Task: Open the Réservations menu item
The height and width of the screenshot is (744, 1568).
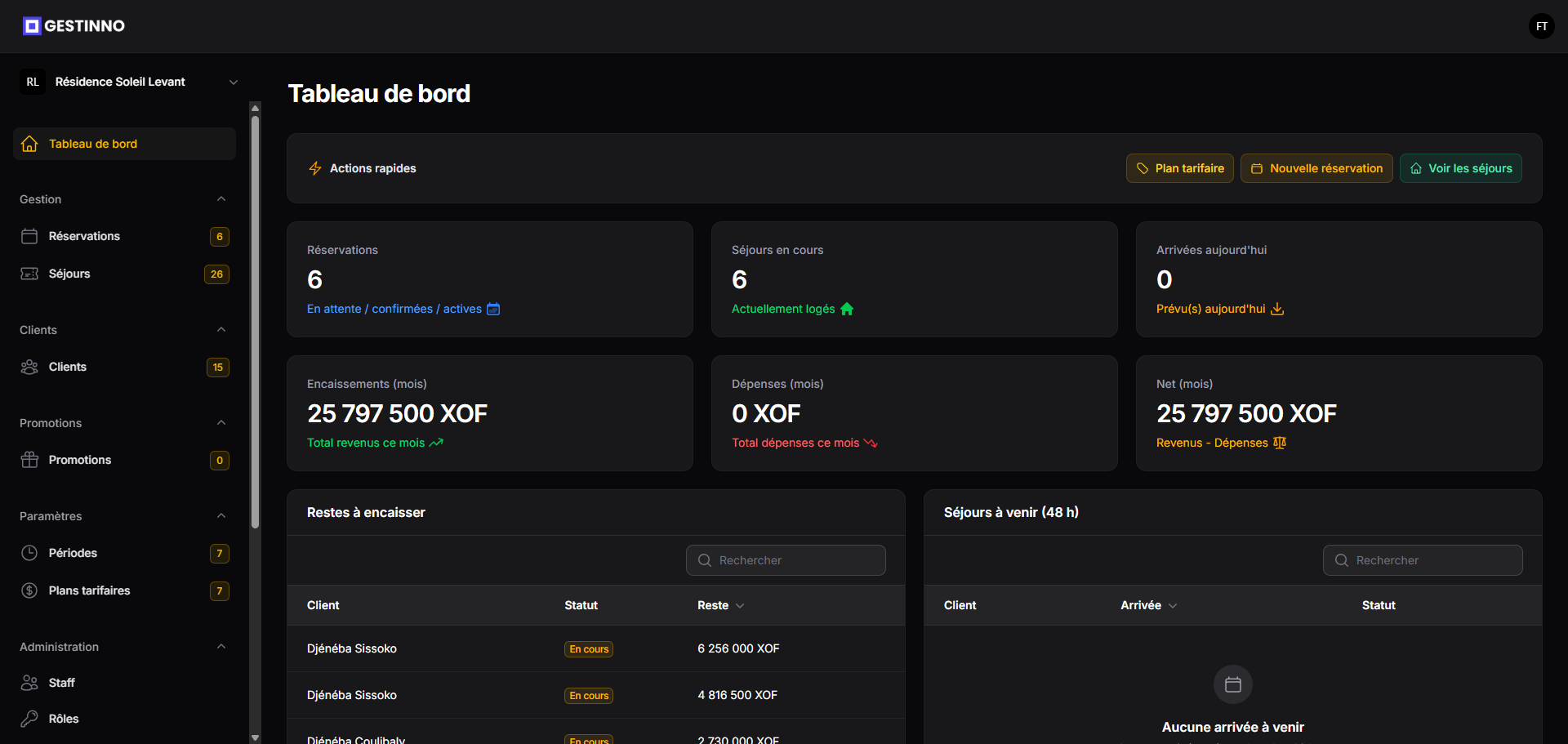Action: click(124, 236)
